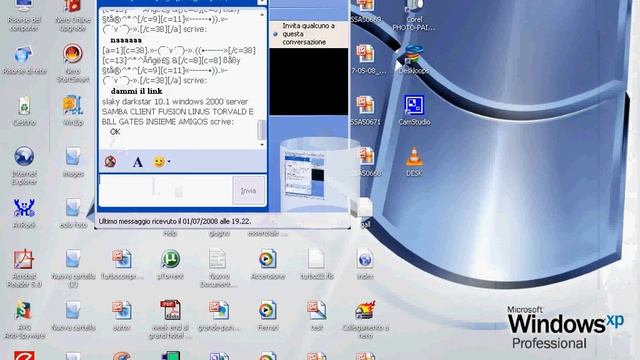Select the Nuova cartella folder beside AVG
This screenshot has height=360, width=640.
(x=73, y=316)
